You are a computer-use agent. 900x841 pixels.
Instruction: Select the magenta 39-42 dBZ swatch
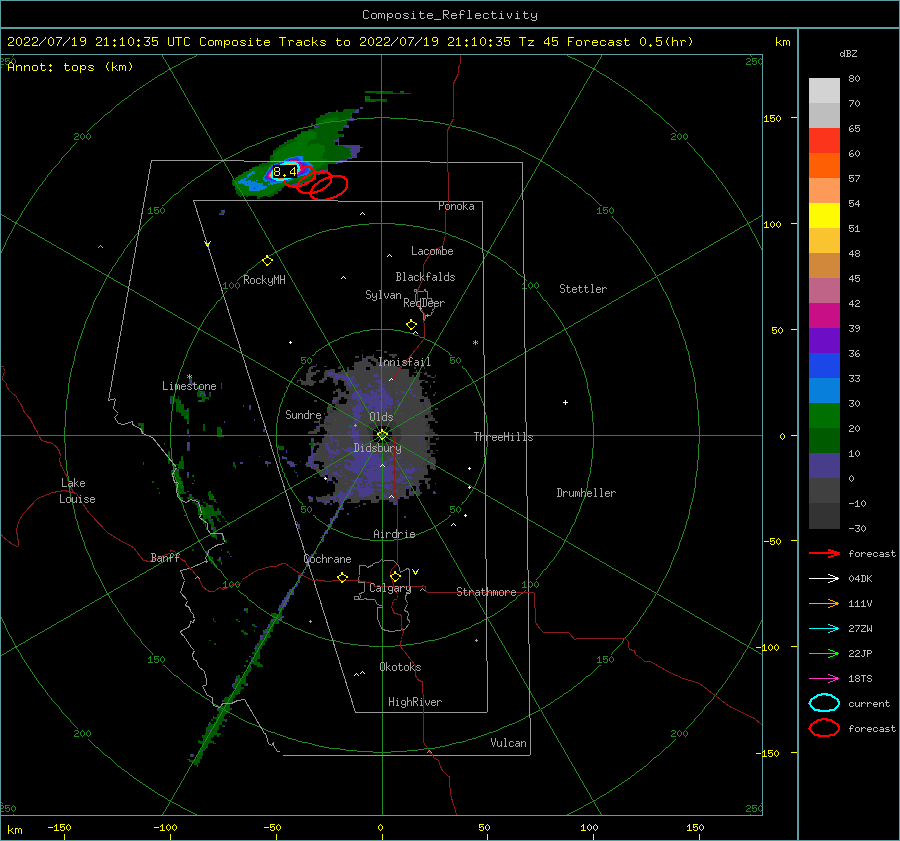tap(824, 316)
